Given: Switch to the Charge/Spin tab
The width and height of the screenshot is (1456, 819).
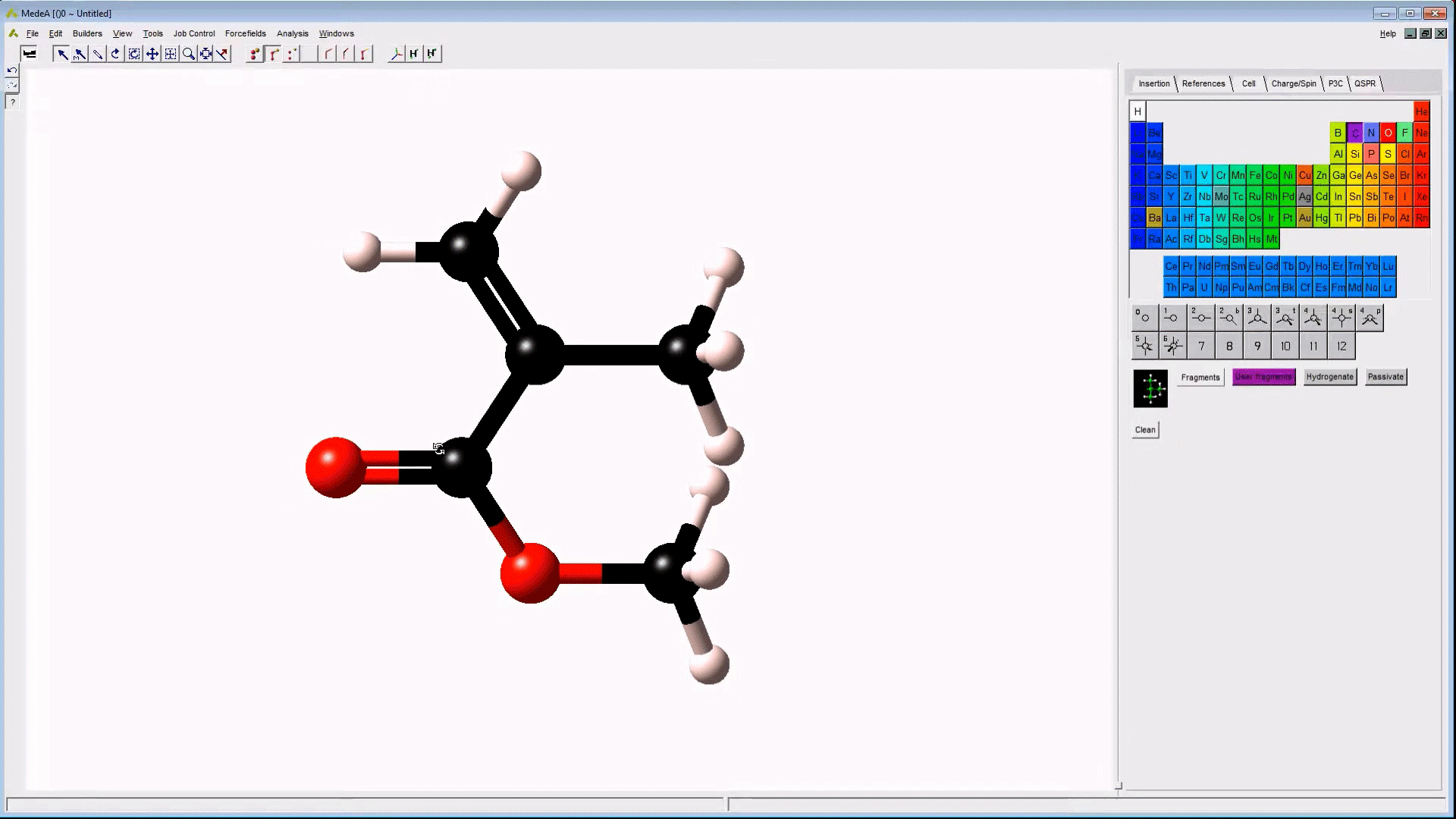Looking at the screenshot, I should pos(1293,83).
